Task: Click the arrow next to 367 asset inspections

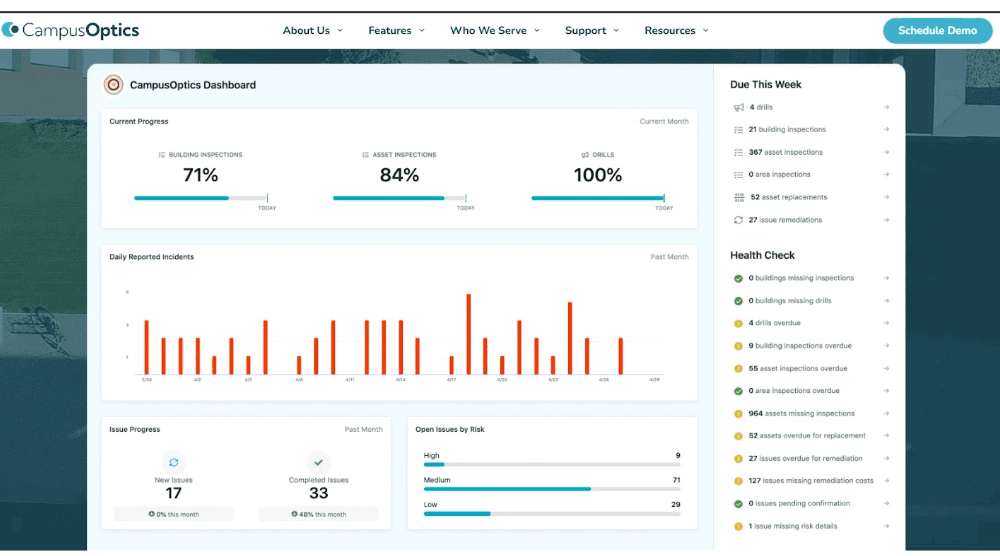Action: pos(886,153)
